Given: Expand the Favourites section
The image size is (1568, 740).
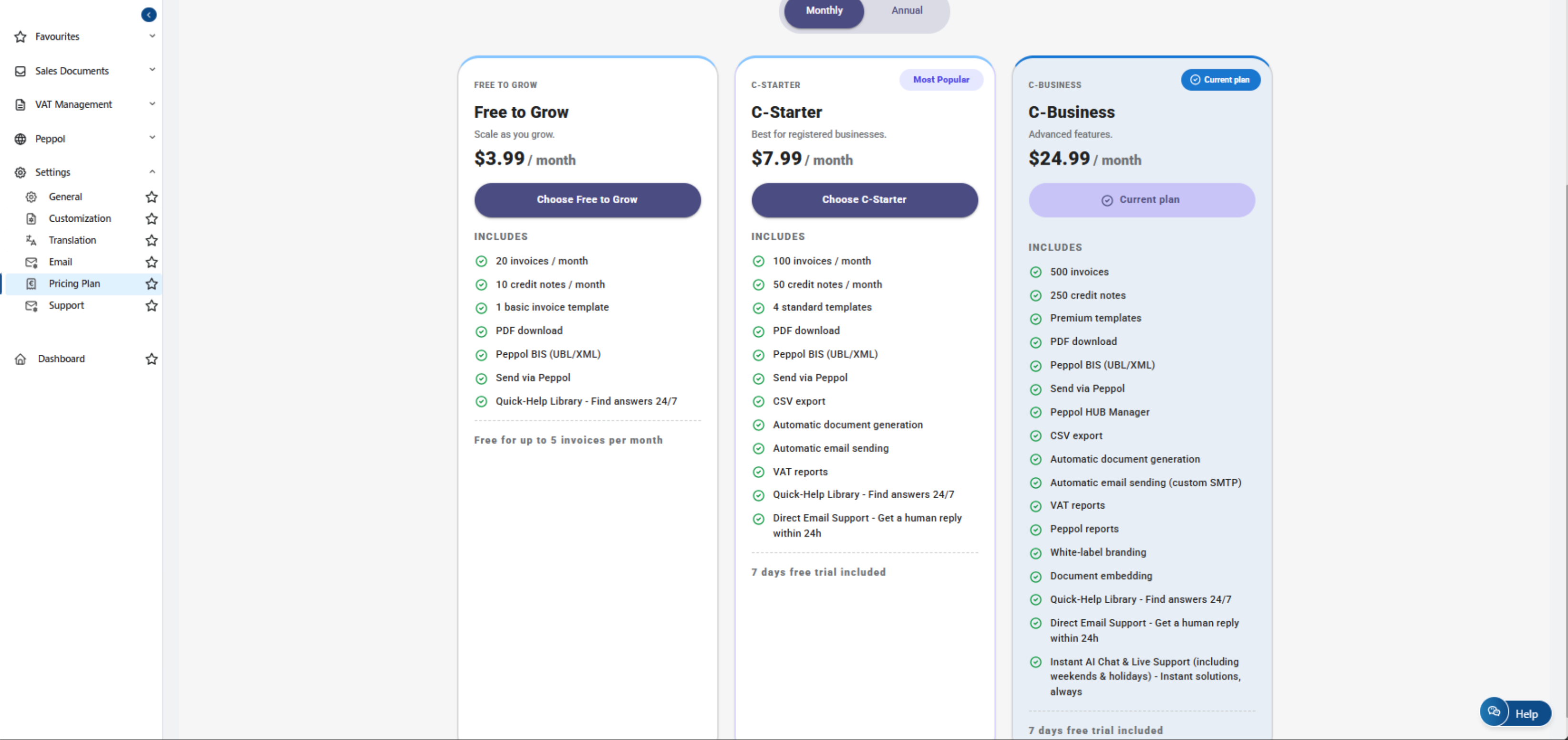Looking at the screenshot, I should (152, 36).
